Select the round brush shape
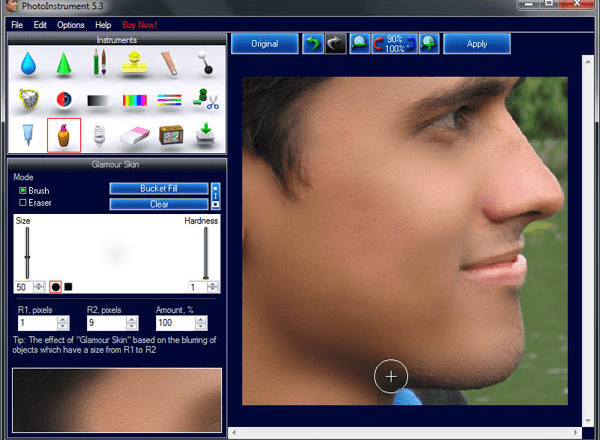The width and height of the screenshot is (600, 440). point(56,287)
